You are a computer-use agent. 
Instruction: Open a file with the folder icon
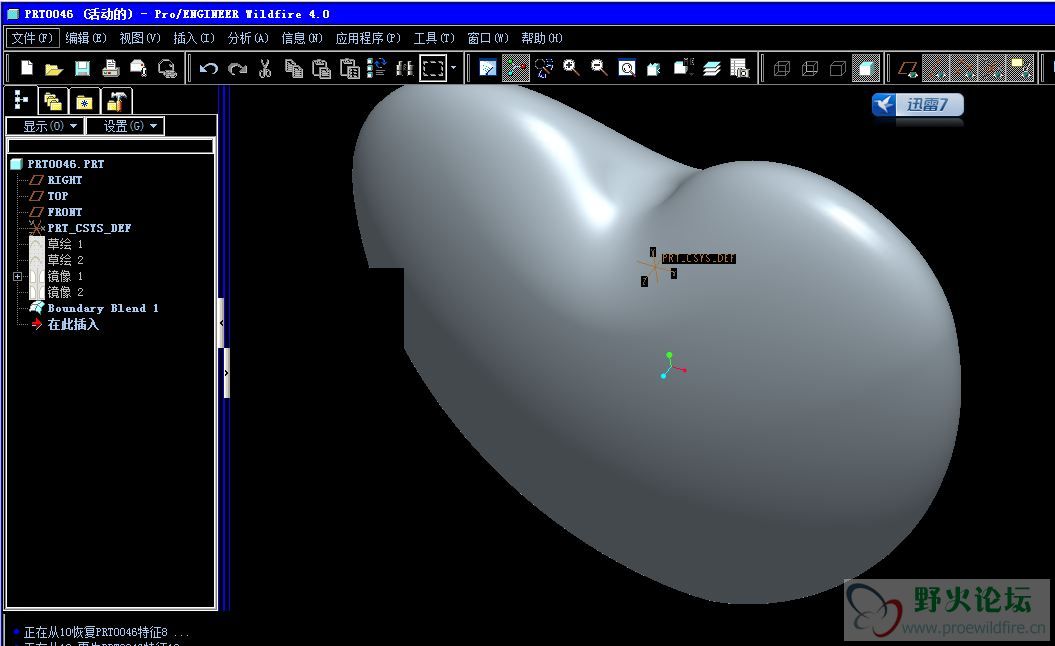[x=54, y=68]
